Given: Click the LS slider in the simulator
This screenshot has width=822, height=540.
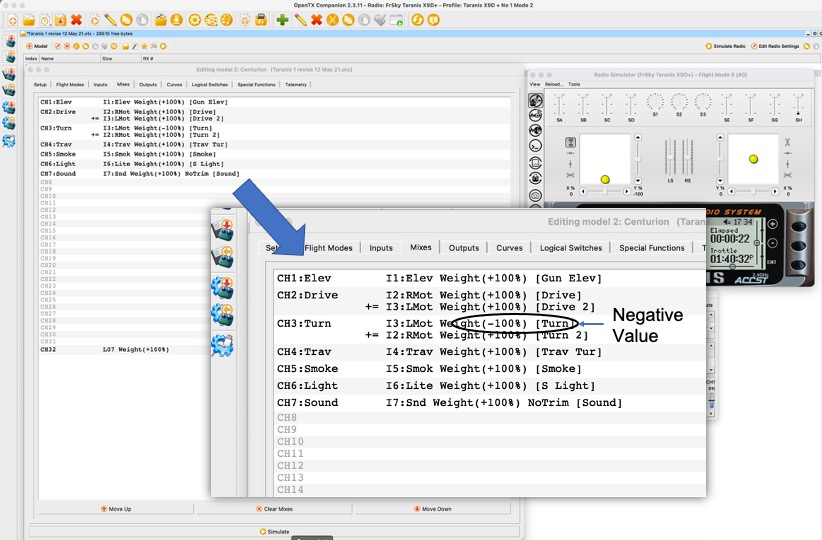Looking at the screenshot, I should 670,157.
